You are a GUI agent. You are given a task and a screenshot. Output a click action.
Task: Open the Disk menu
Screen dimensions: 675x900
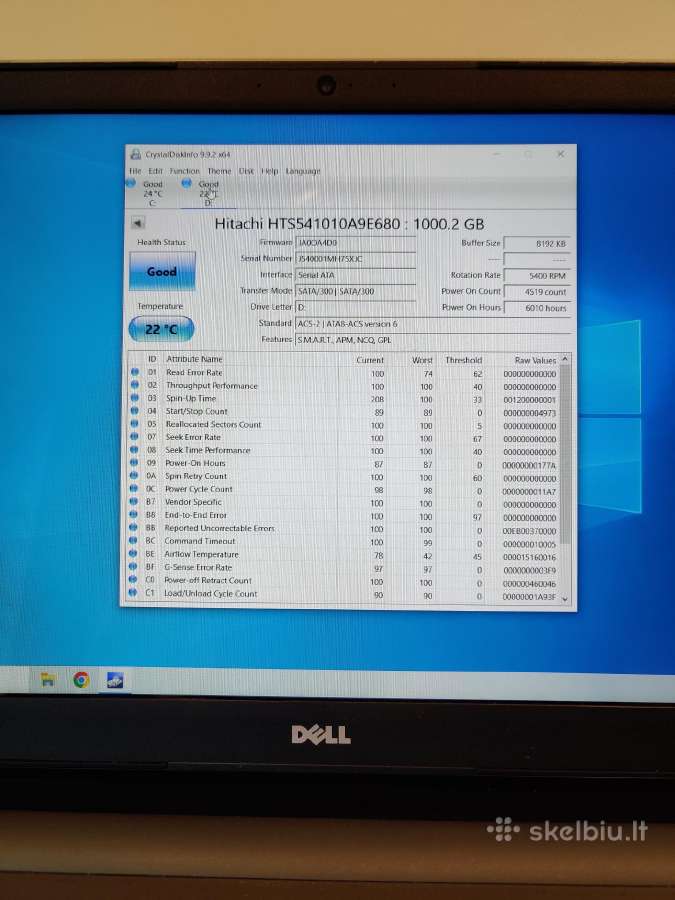tap(246, 171)
